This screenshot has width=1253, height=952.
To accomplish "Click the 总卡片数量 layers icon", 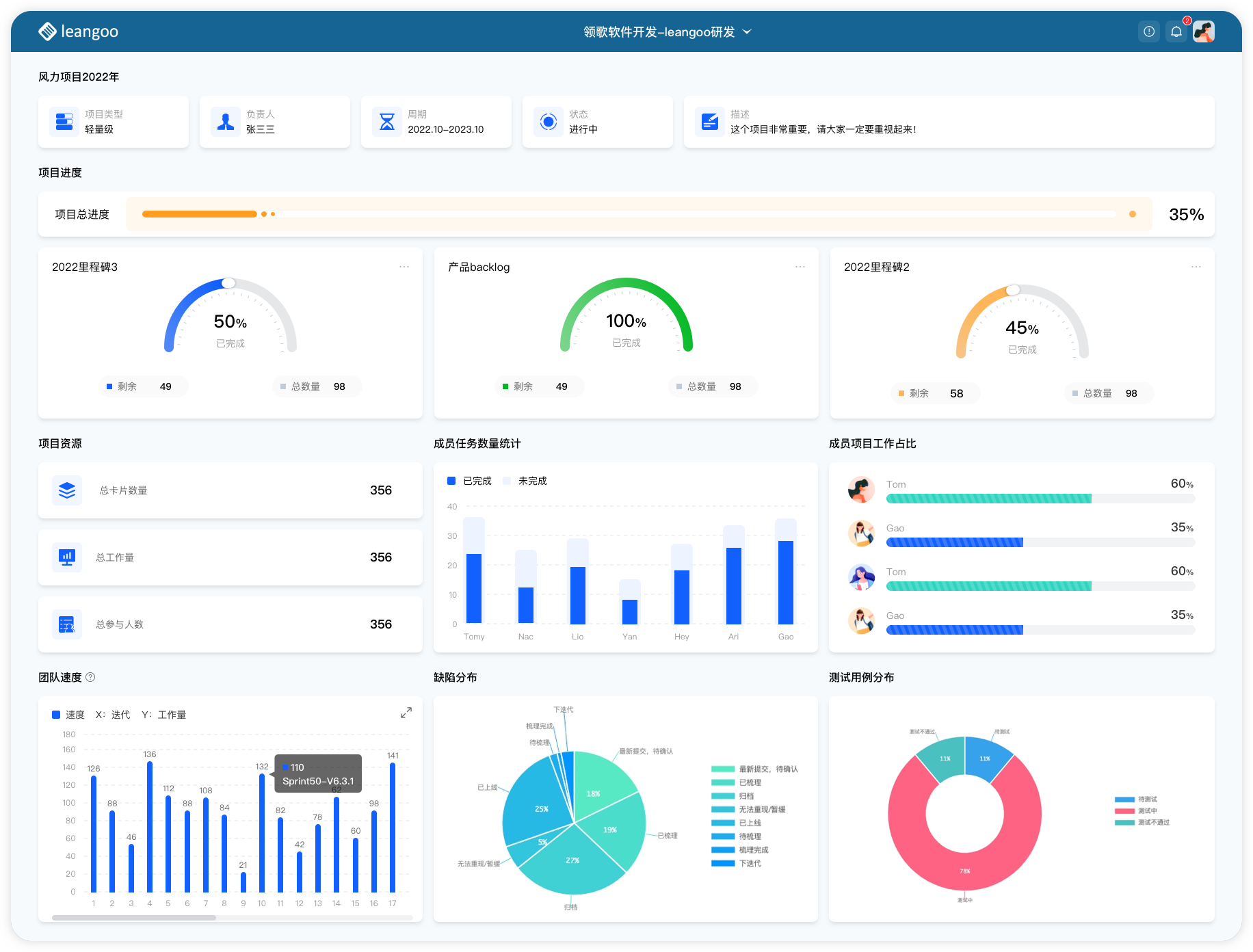I will coord(67,490).
